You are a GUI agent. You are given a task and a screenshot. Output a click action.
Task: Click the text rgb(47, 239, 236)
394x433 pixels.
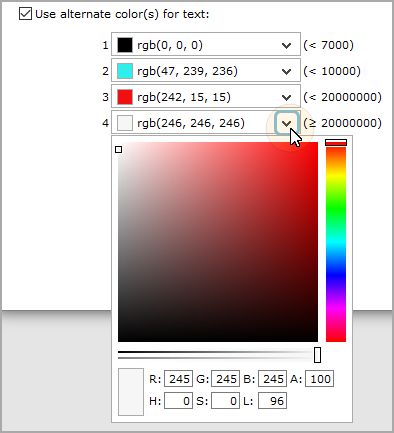click(187, 71)
